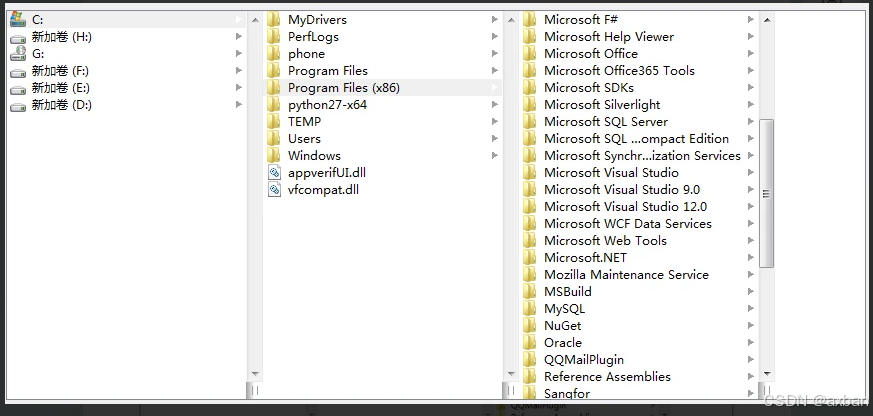Expand the arrow beside Microsoft.NET

751,257
